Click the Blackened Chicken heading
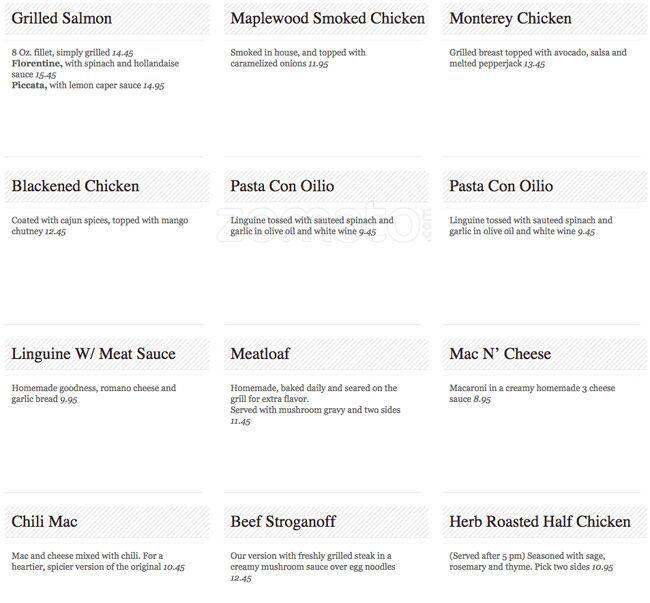The height and width of the screenshot is (603, 650). click(x=76, y=187)
